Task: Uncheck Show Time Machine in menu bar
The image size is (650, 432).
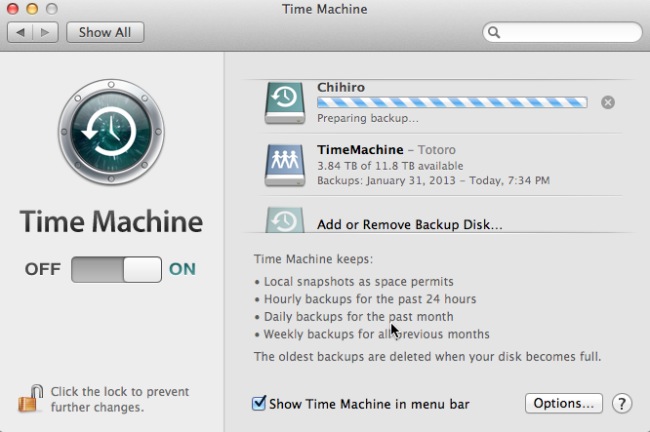Action: point(259,403)
